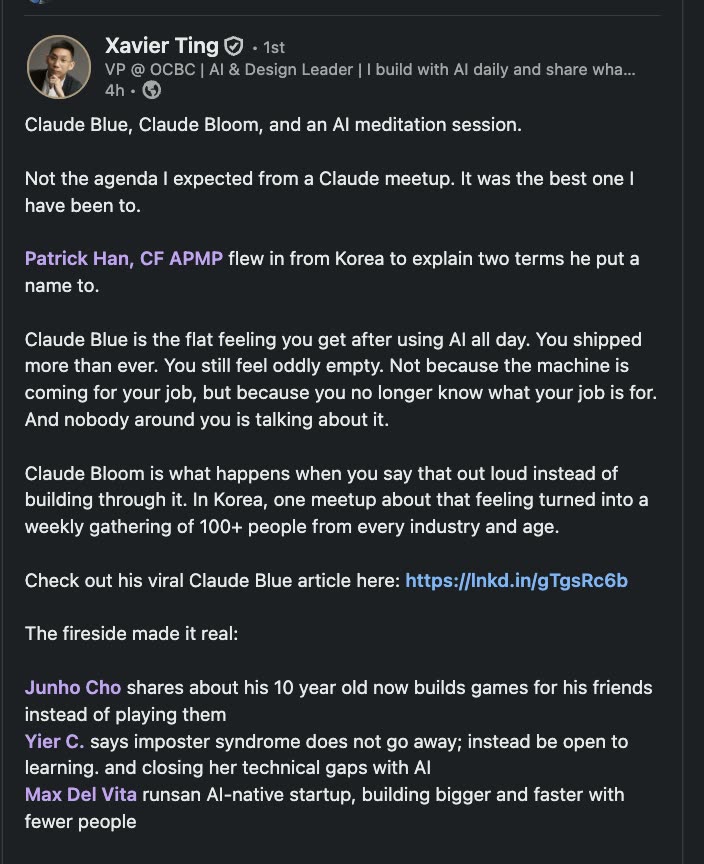This screenshot has height=864, width=704.
Task: Click the "Not the agenda I expected" paragraph
Action: coord(329,192)
